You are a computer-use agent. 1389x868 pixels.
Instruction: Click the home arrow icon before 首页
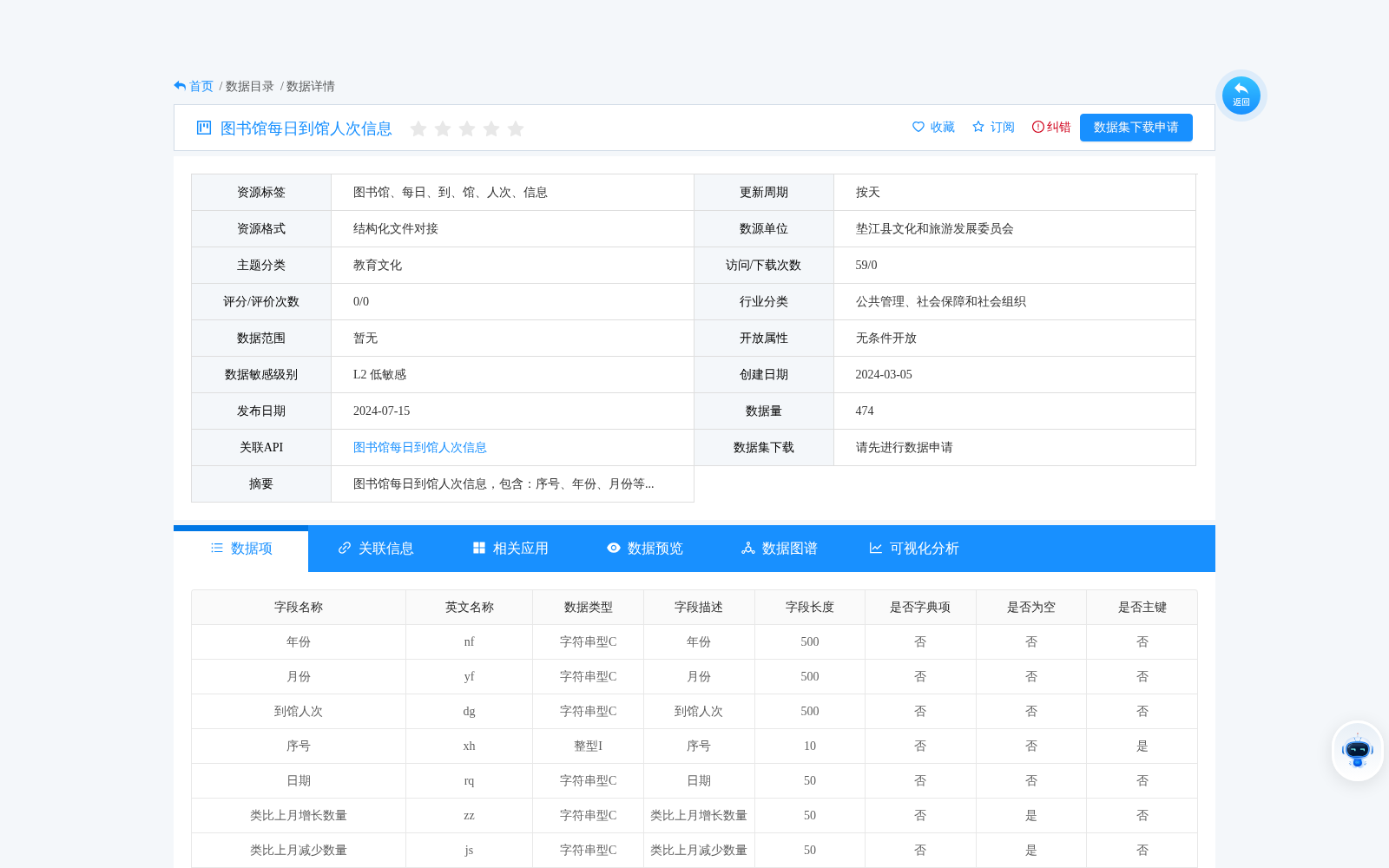[x=180, y=86]
